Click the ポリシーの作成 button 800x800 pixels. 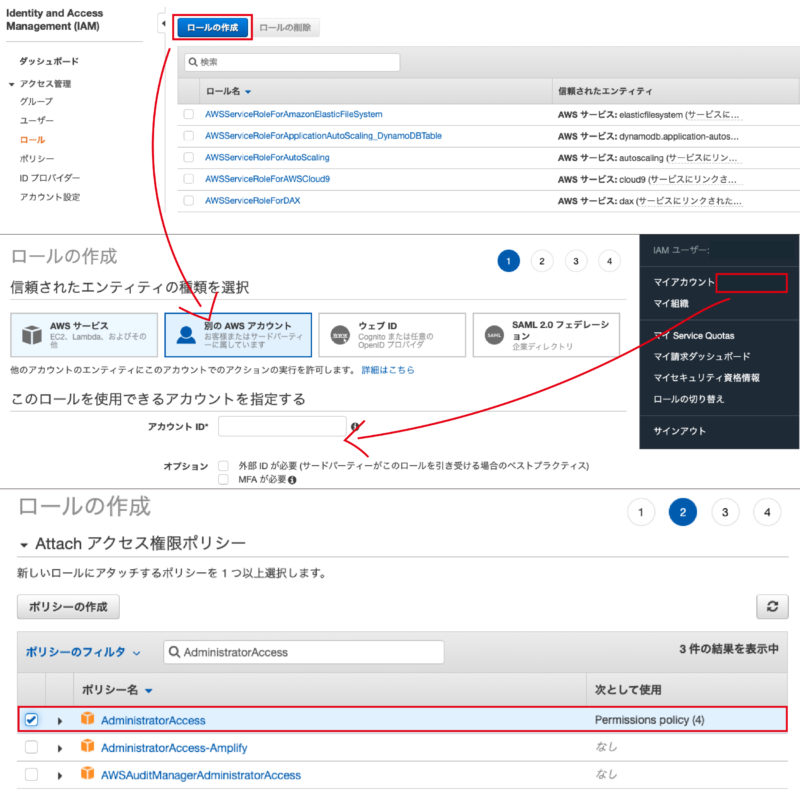point(68,607)
